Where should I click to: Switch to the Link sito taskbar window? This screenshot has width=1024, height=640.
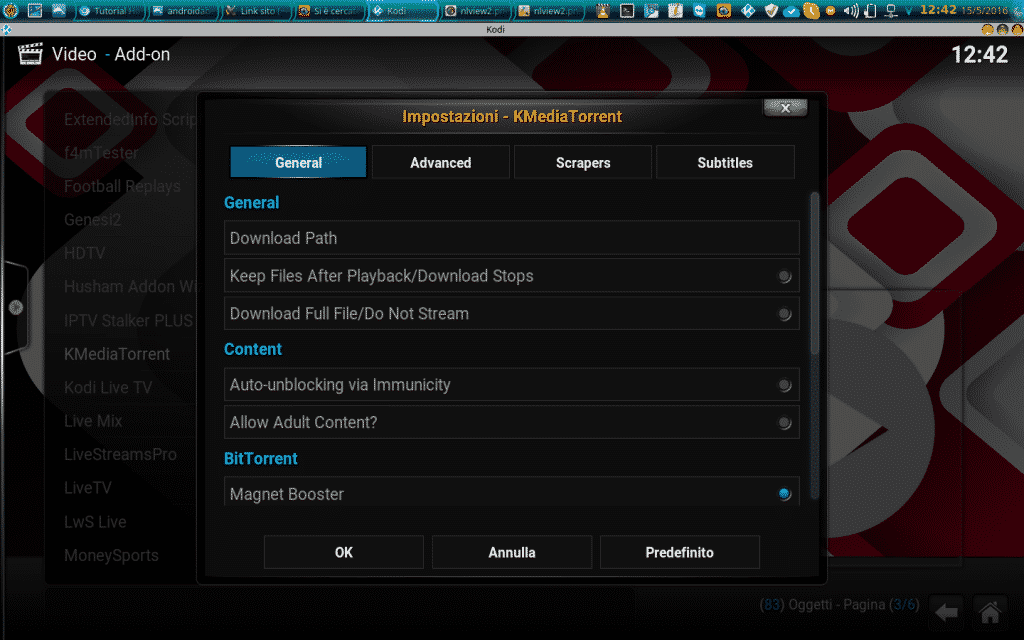pos(257,10)
